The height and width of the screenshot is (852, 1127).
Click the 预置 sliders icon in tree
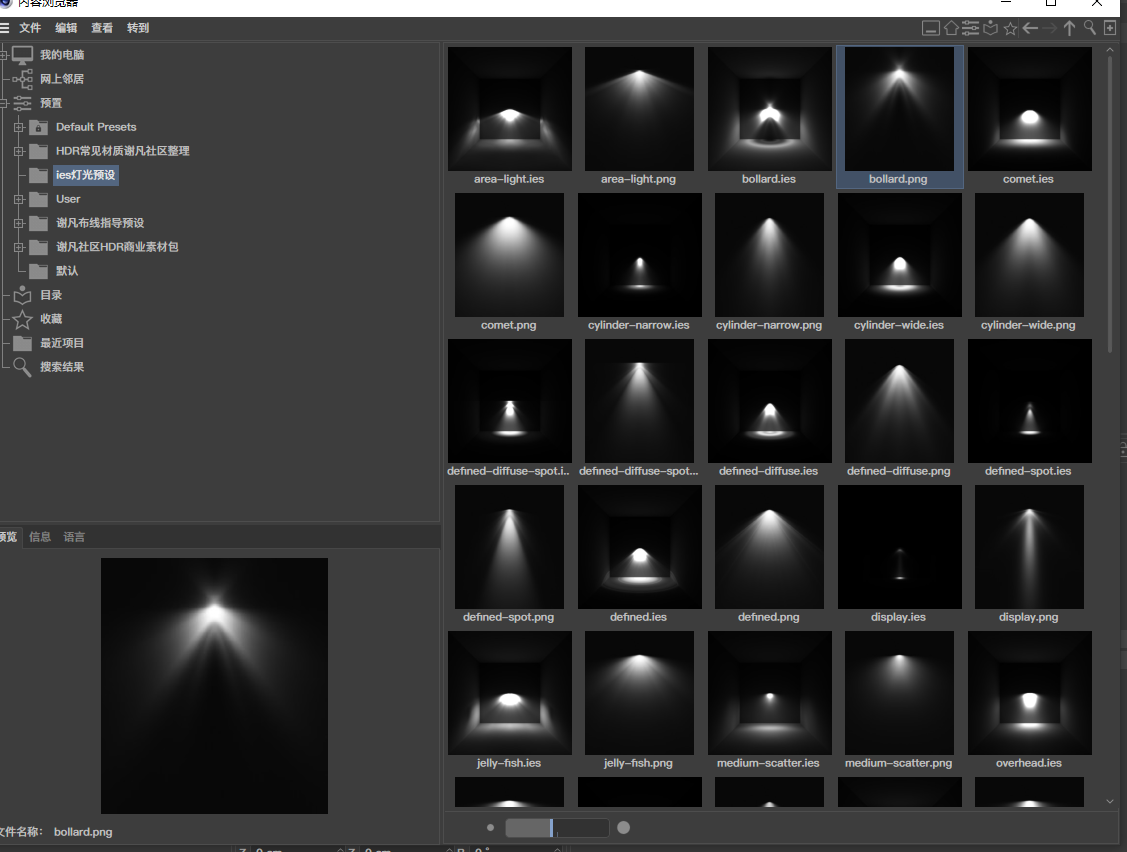coord(22,103)
